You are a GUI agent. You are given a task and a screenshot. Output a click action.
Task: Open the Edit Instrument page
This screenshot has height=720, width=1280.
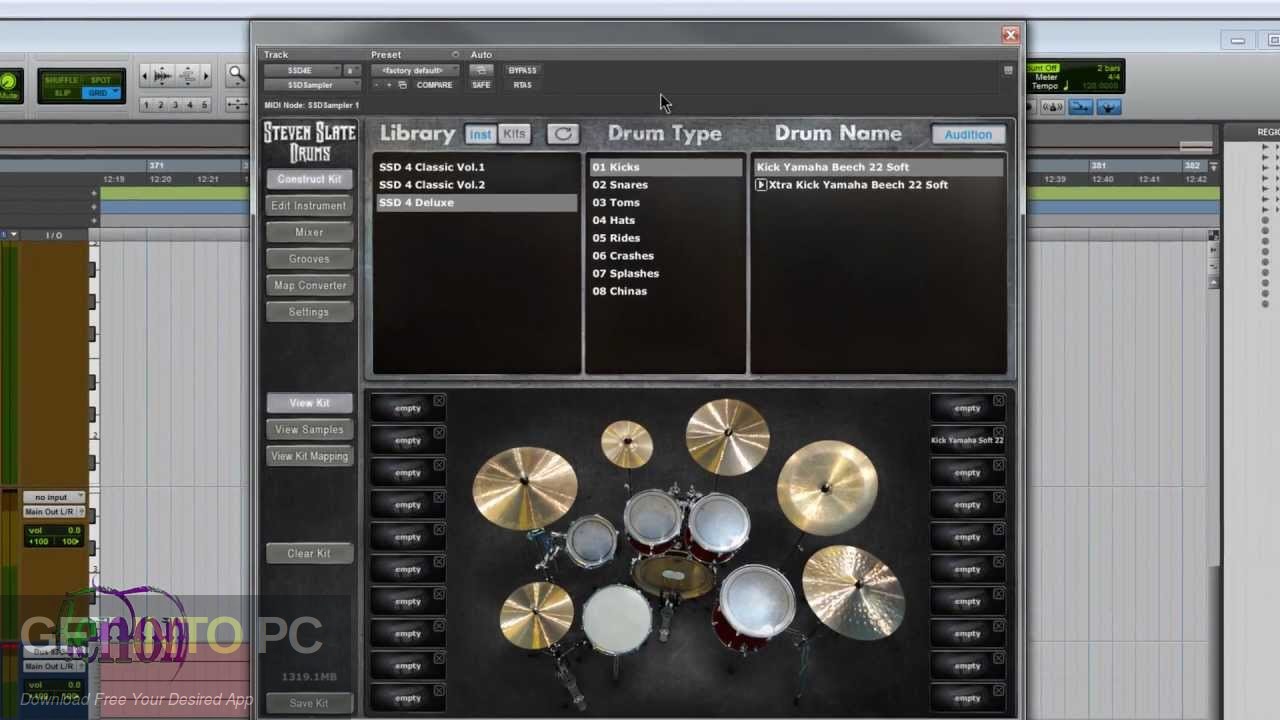pyautogui.click(x=309, y=205)
